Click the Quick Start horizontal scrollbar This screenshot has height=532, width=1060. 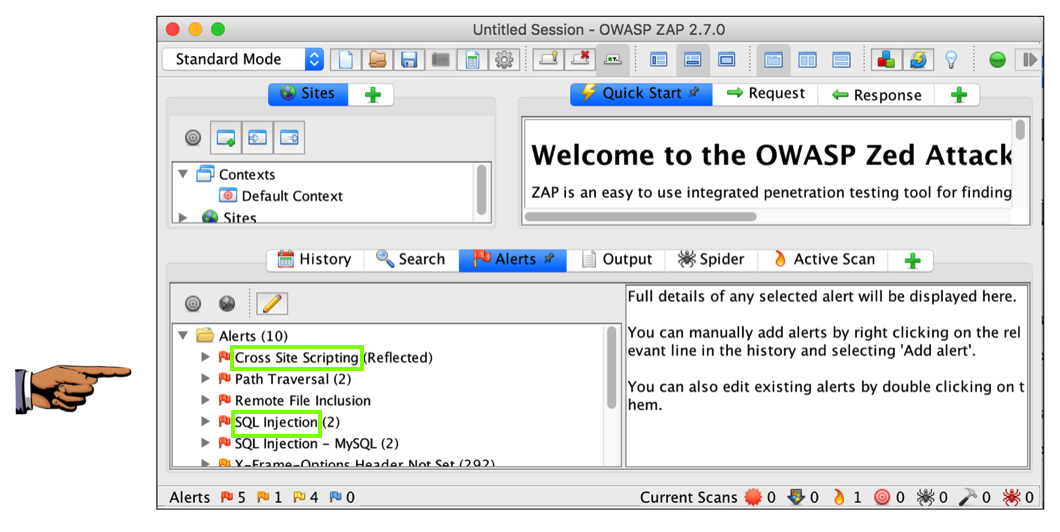tap(640, 216)
